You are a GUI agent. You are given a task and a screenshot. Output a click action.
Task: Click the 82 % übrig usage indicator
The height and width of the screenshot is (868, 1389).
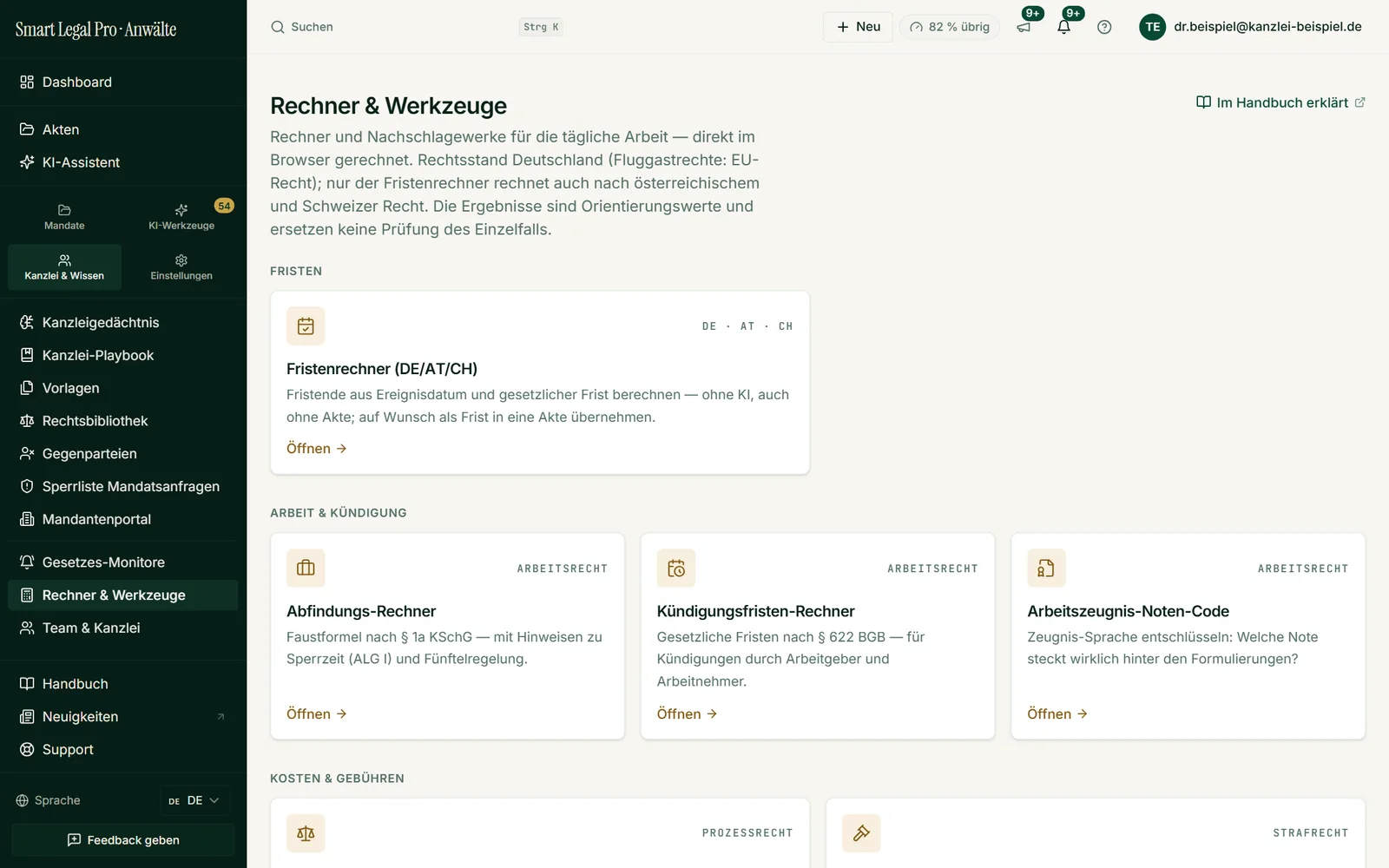click(950, 27)
